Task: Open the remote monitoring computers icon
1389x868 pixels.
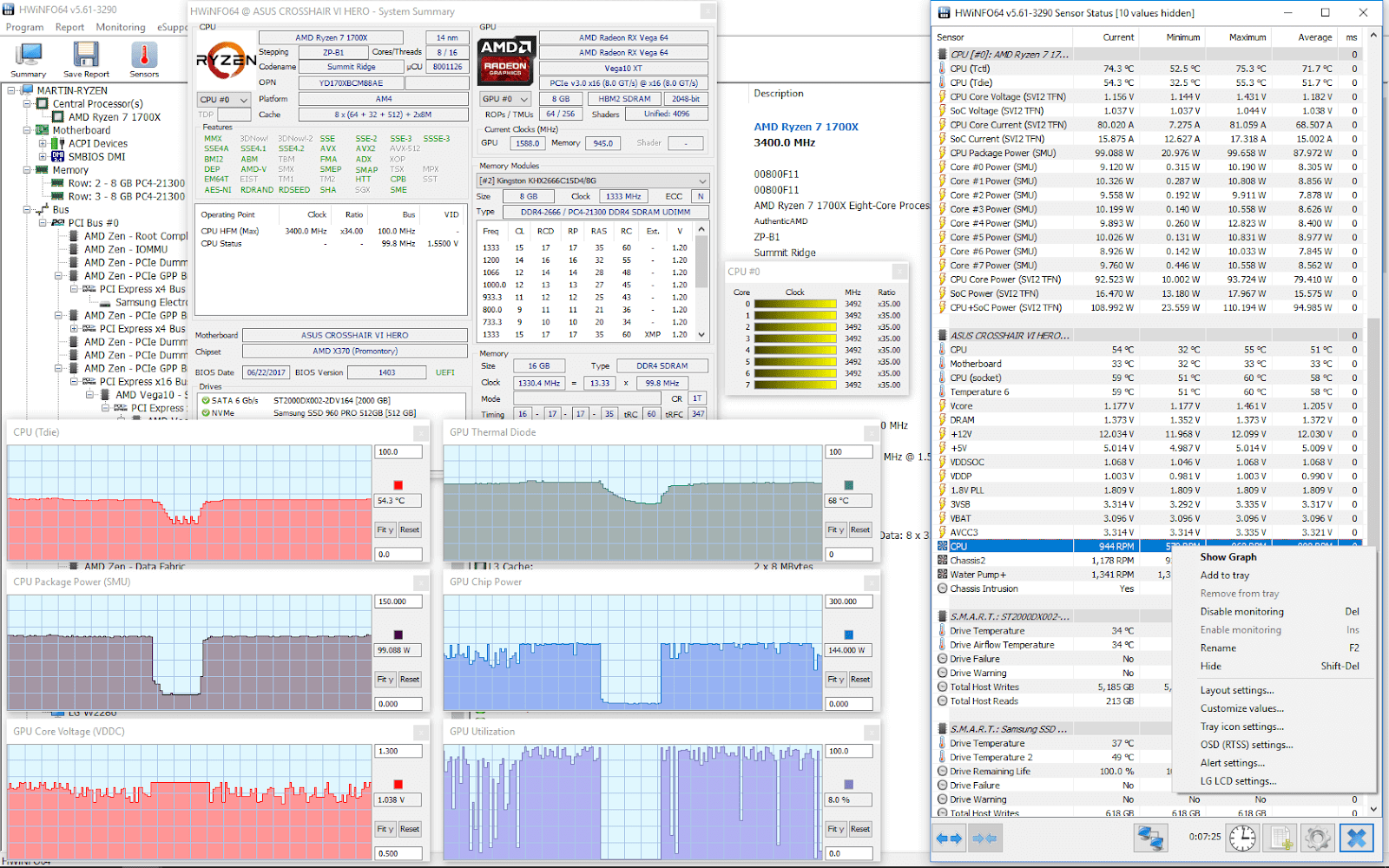Action: pyautogui.click(x=1151, y=838)
